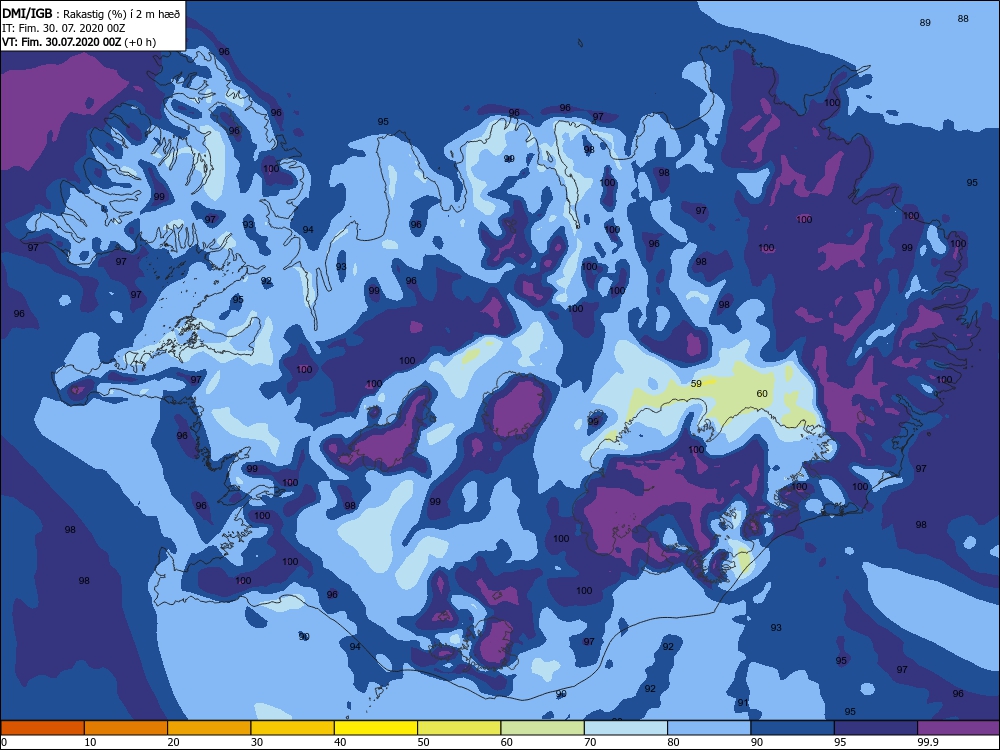Click the 70–80 pale blue legend swatch
Viewport: 1000px width, 750px height.
(x=626, y=728)
